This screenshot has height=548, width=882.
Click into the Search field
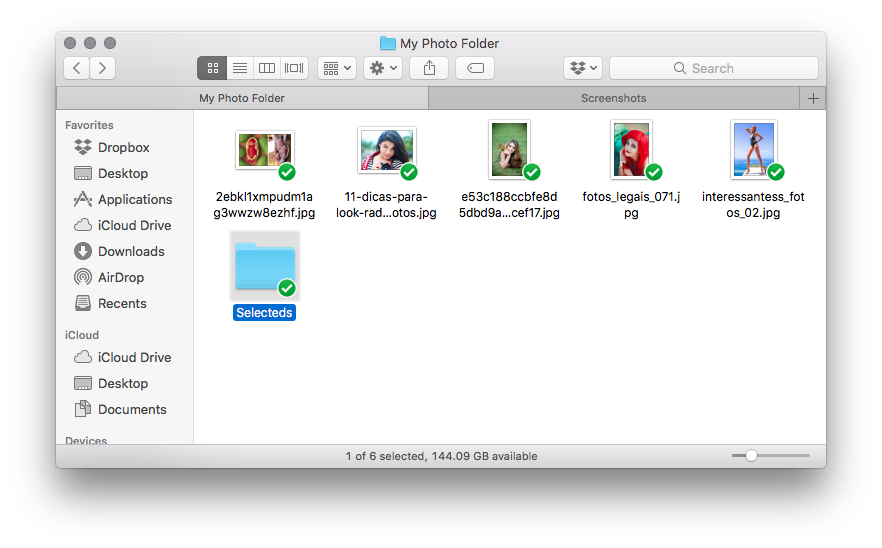714,68
